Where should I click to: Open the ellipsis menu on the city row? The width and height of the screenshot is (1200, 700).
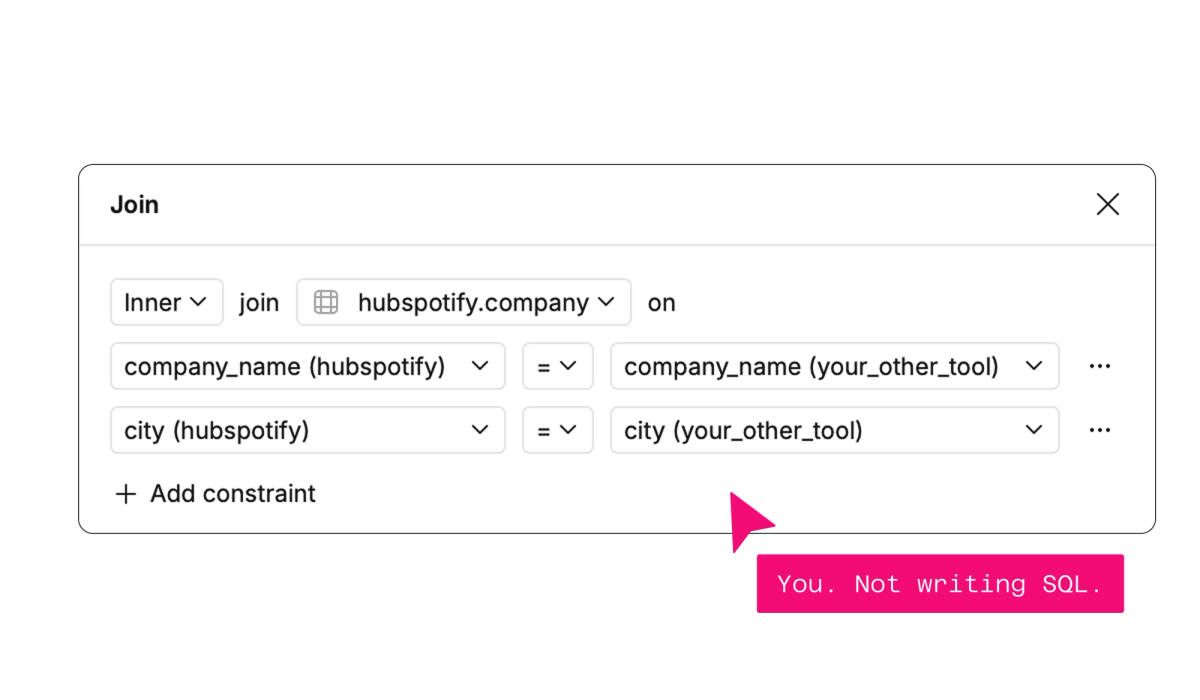(1100, 430)
